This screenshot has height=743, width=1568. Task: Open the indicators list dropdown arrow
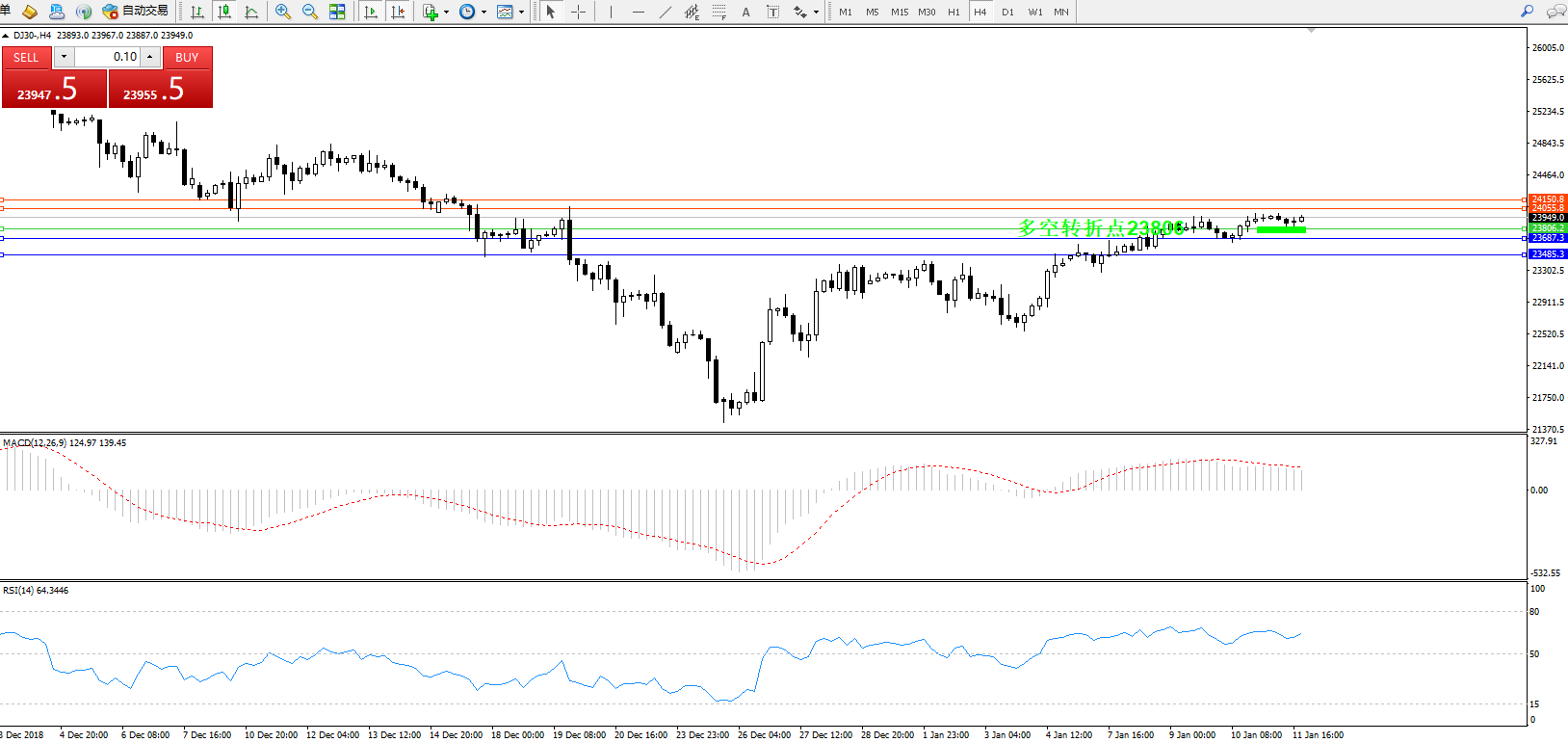446,13
